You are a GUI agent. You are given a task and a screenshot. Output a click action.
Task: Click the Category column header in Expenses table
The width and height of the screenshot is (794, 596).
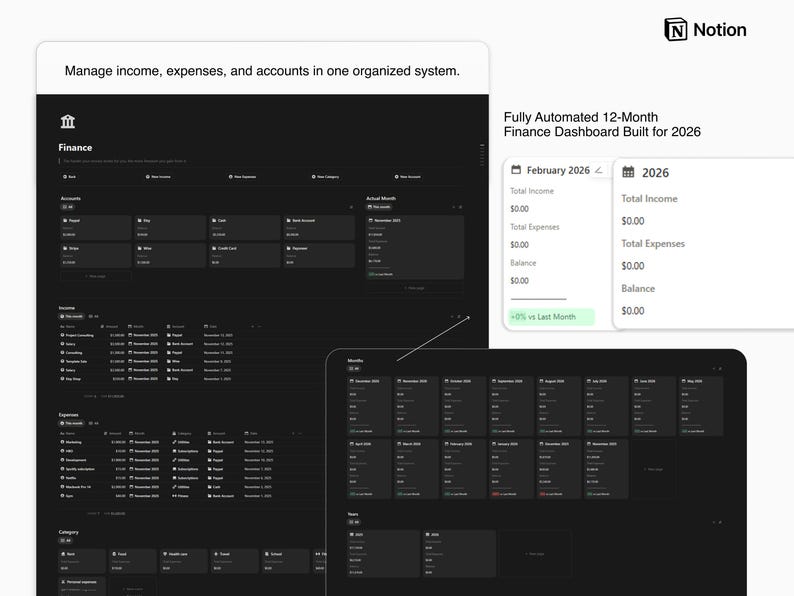182,433
